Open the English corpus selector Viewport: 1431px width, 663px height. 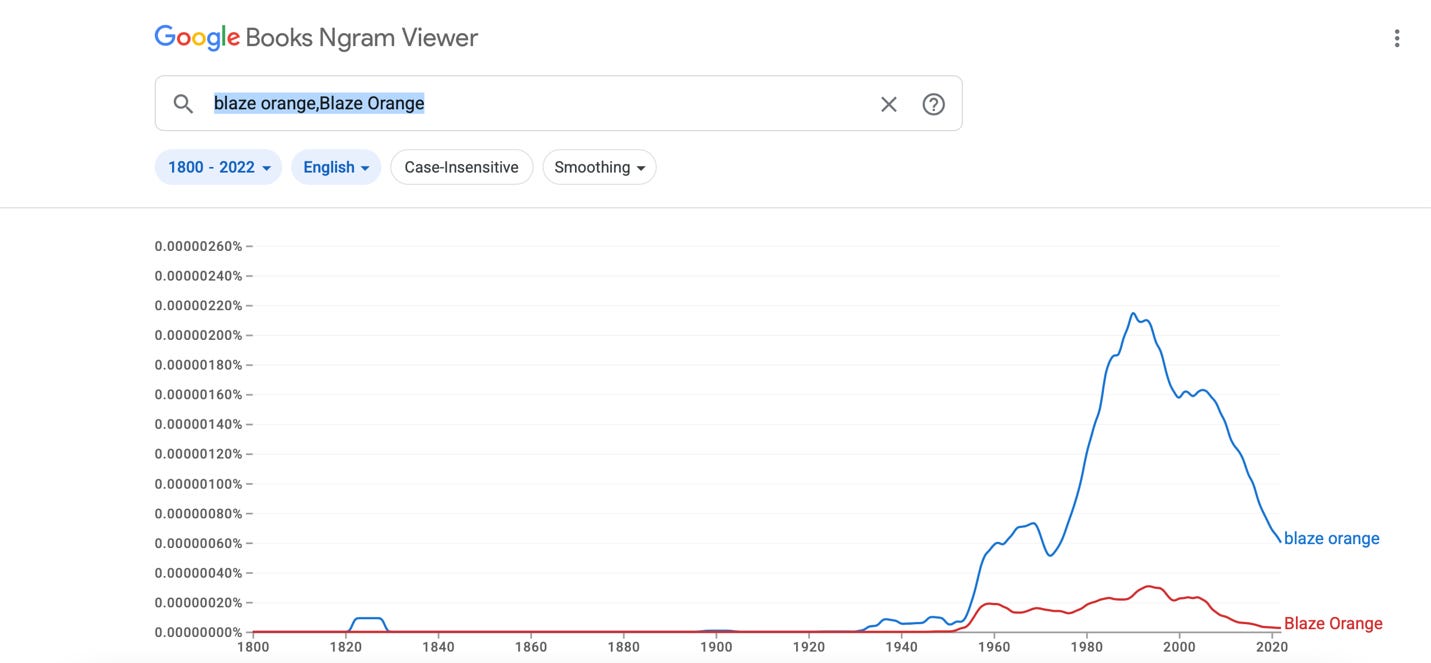point(336,167)
